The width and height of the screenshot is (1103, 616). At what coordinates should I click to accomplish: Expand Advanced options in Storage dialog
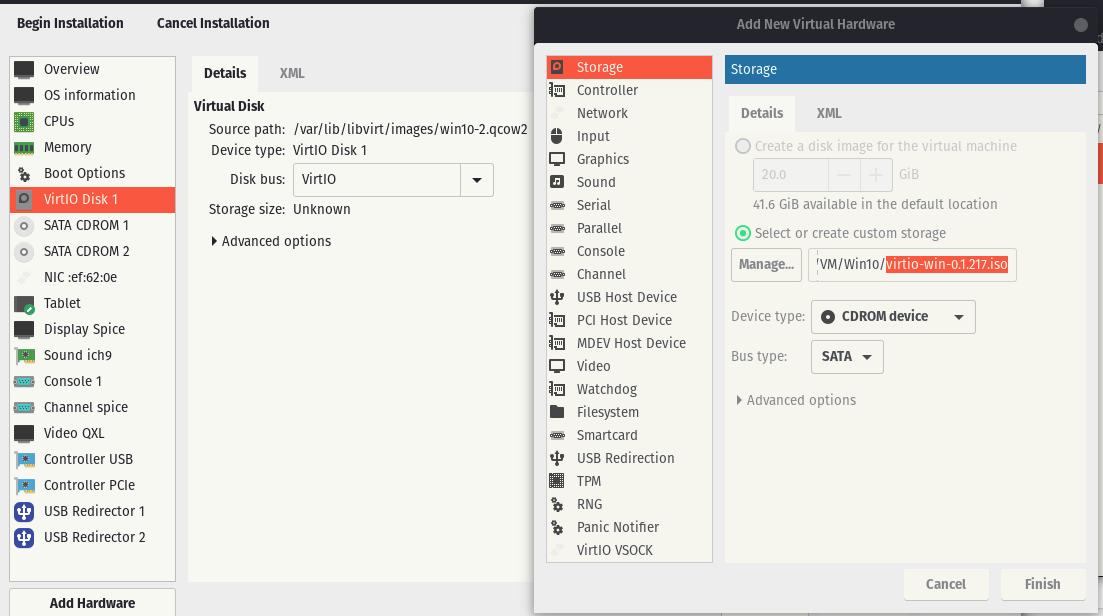(796, 400)
